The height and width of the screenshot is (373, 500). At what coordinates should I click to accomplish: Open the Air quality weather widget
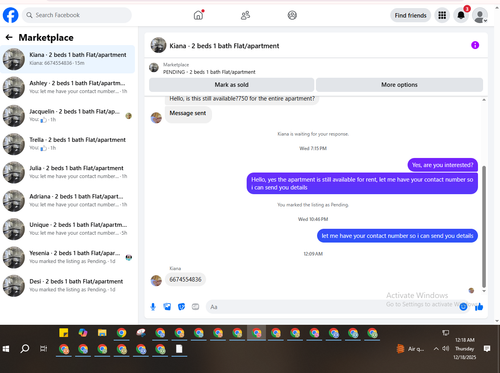410,349
